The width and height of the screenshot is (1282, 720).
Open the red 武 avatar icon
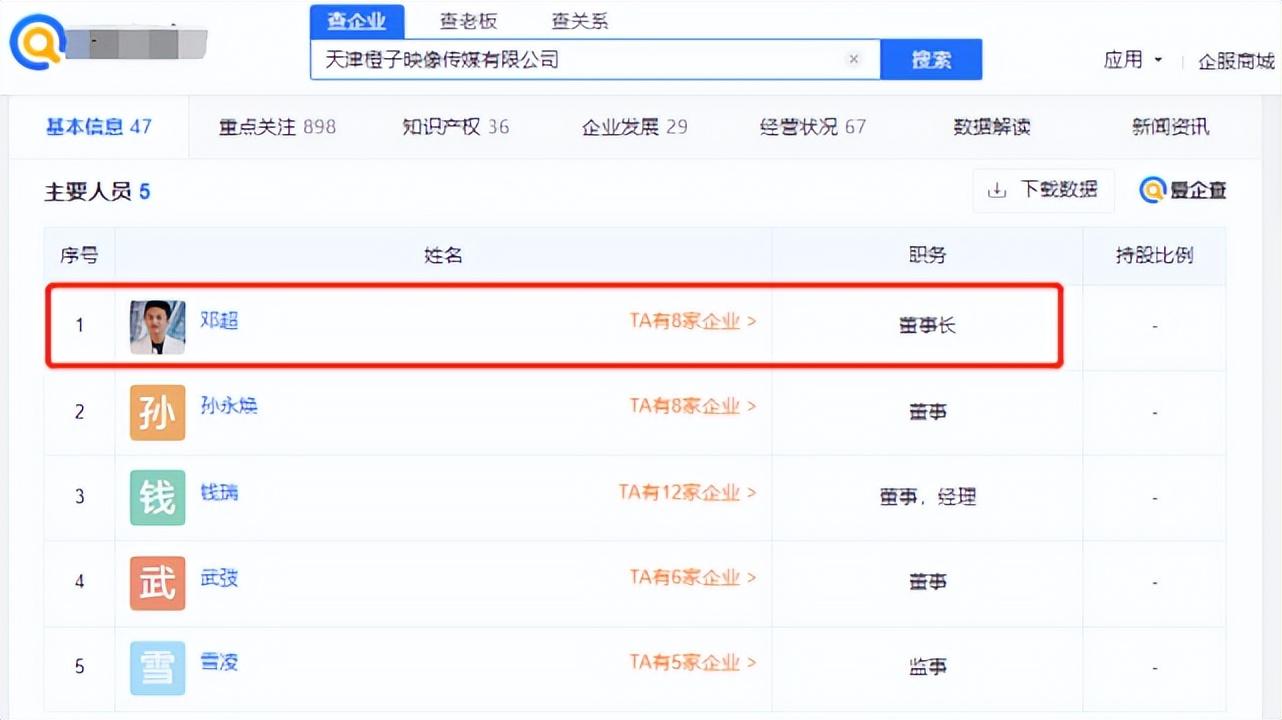[157, 582]
